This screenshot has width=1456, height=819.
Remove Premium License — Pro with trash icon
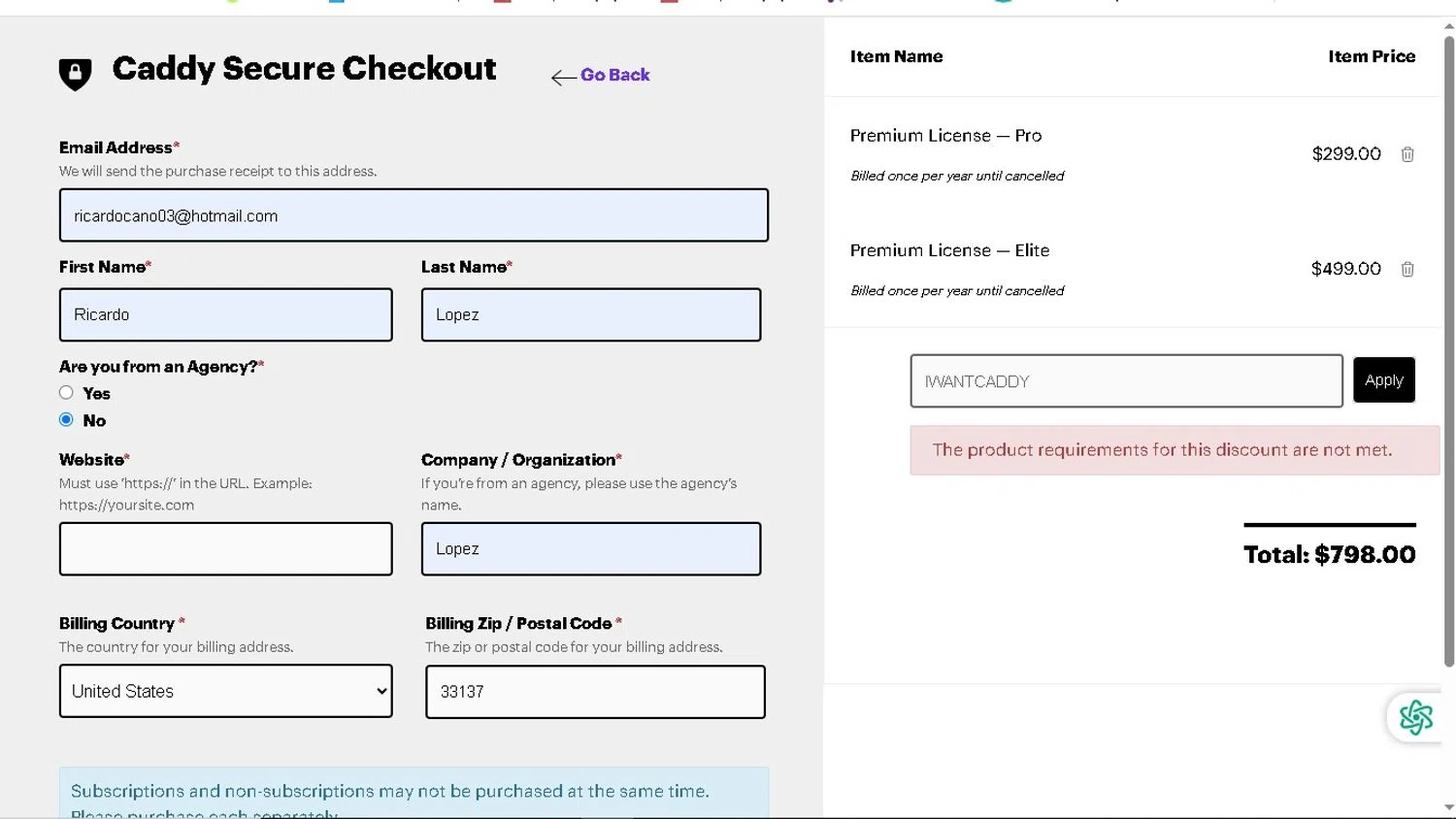coord(1407,154)
